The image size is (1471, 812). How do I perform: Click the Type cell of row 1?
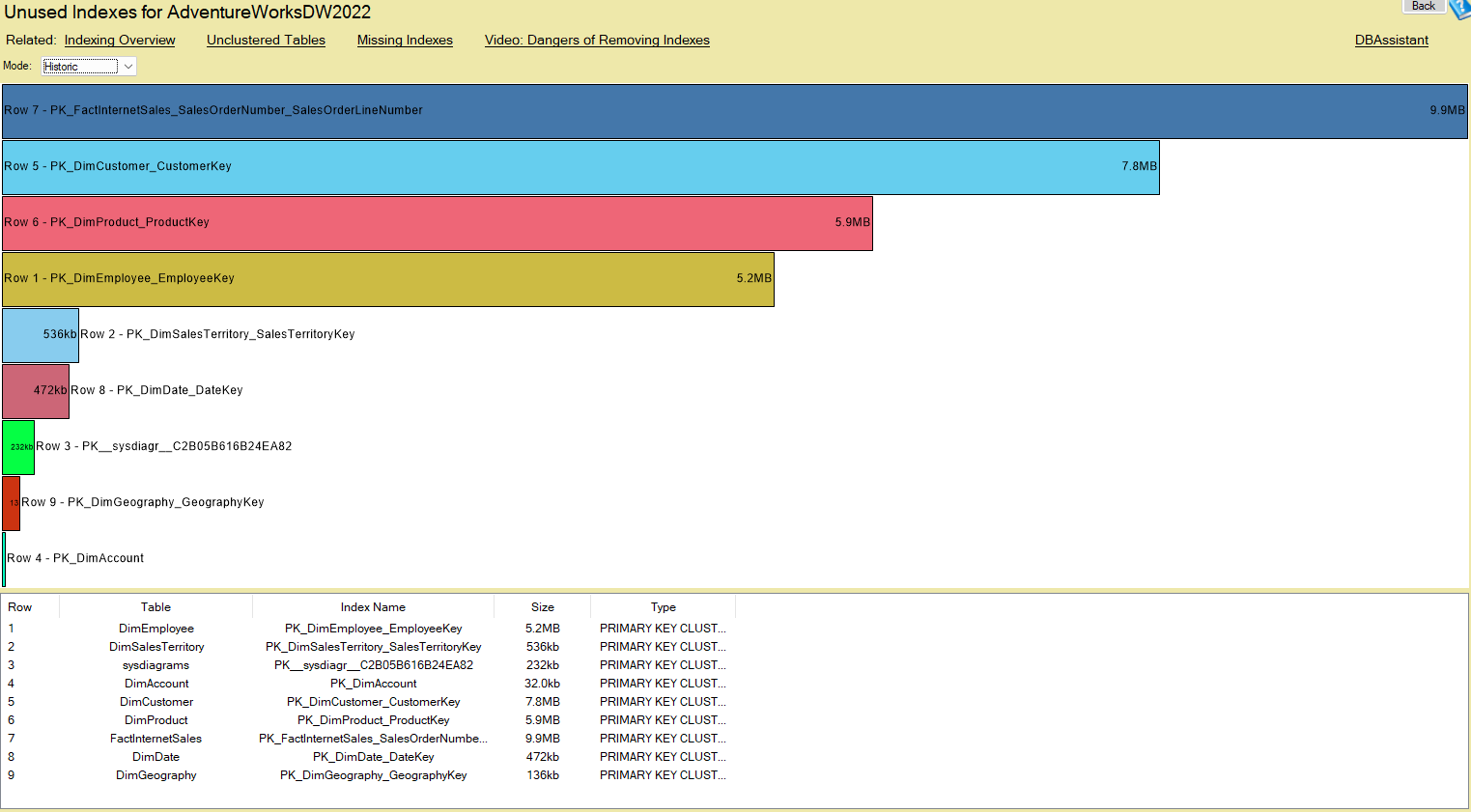pos(663,629)
